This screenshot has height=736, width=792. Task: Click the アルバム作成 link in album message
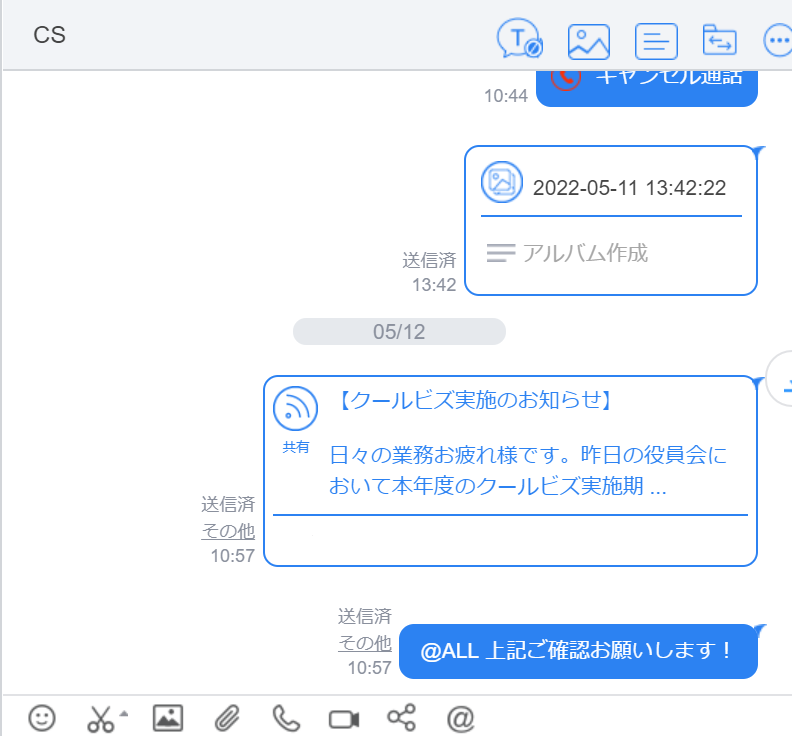coord(585,253)
